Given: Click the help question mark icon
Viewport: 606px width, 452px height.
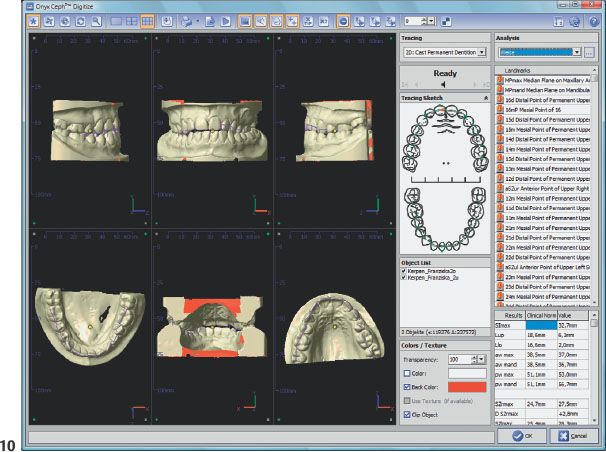Looking at the screenshot, I should (x=592, y=20).
